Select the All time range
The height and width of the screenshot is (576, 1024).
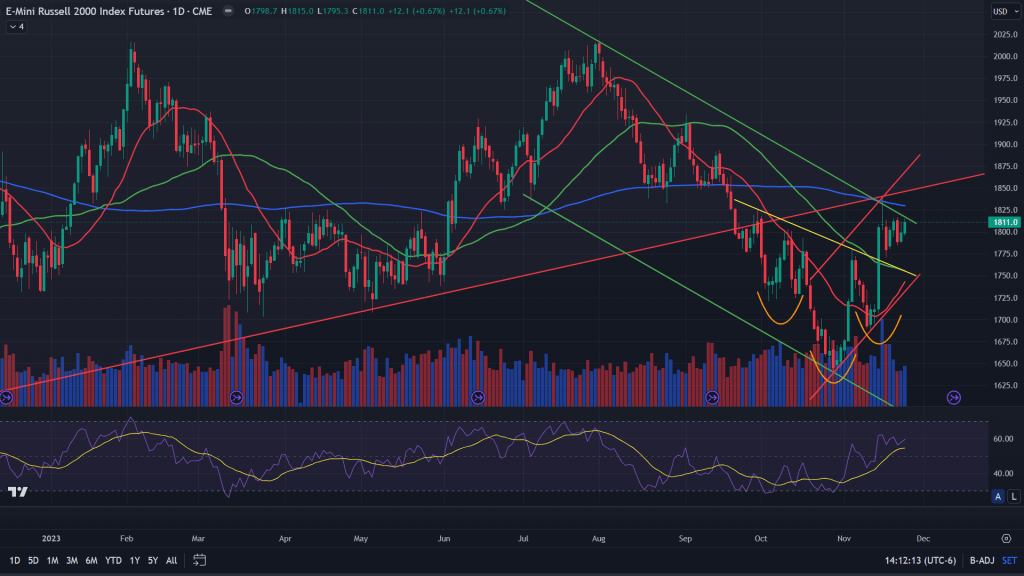coord(171,560)
